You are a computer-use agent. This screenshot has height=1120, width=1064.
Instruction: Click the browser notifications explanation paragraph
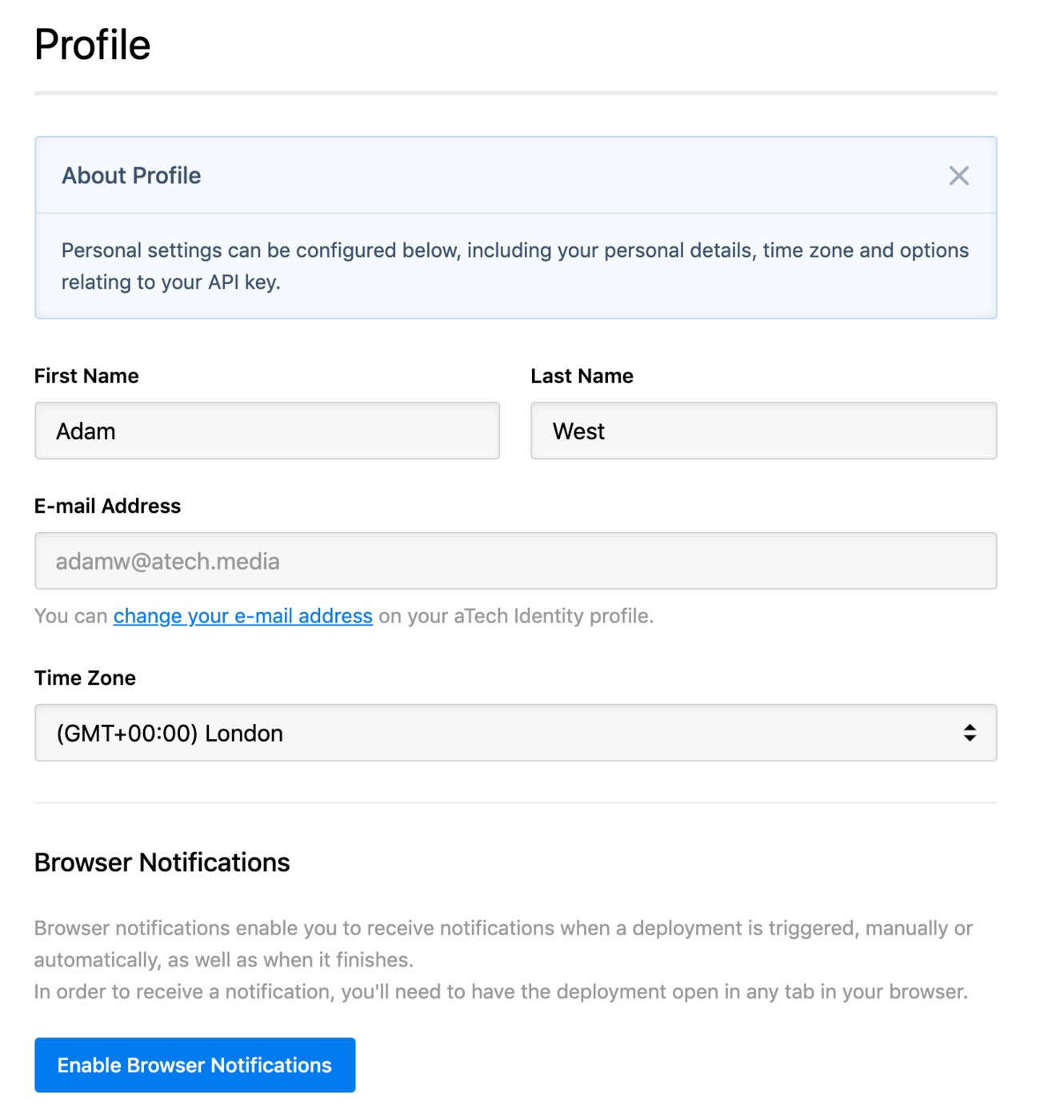(503, 944)
